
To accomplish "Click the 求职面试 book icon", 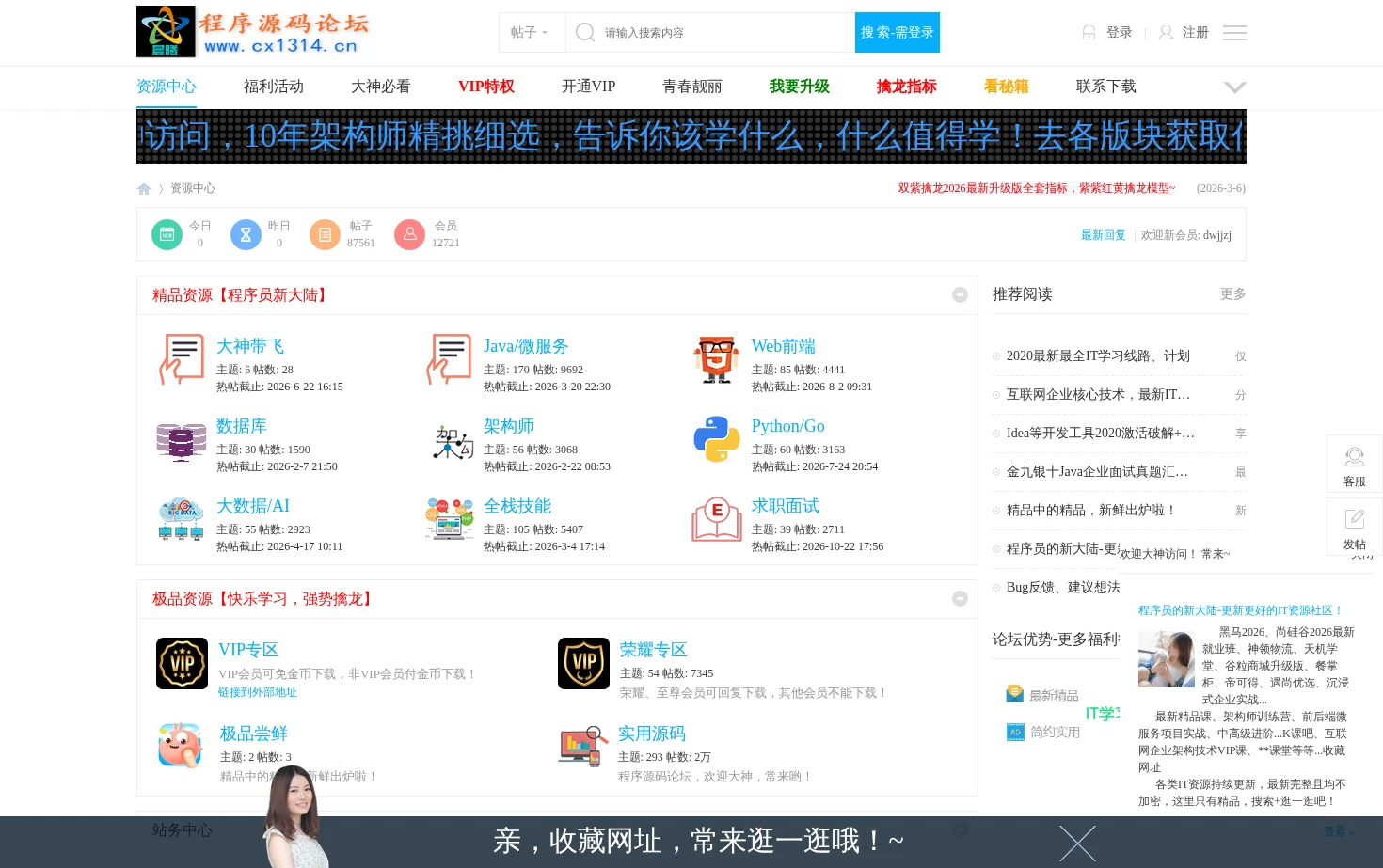I will click(717, 519).
